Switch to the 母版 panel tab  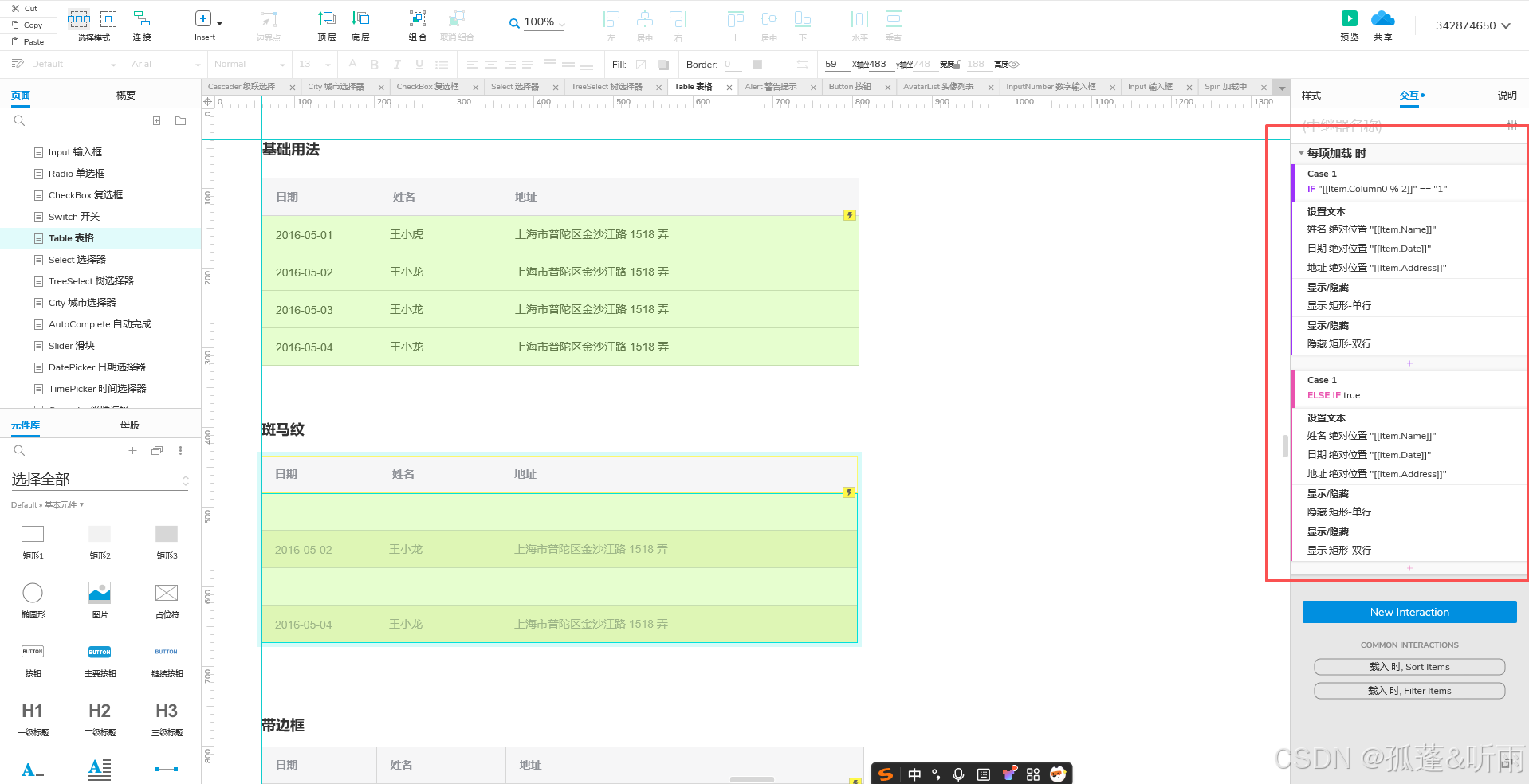(x=129, y=425)
